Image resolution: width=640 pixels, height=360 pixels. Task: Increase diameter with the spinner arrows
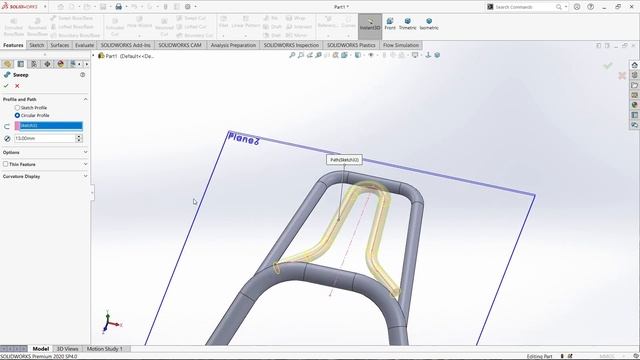(79, 136)
